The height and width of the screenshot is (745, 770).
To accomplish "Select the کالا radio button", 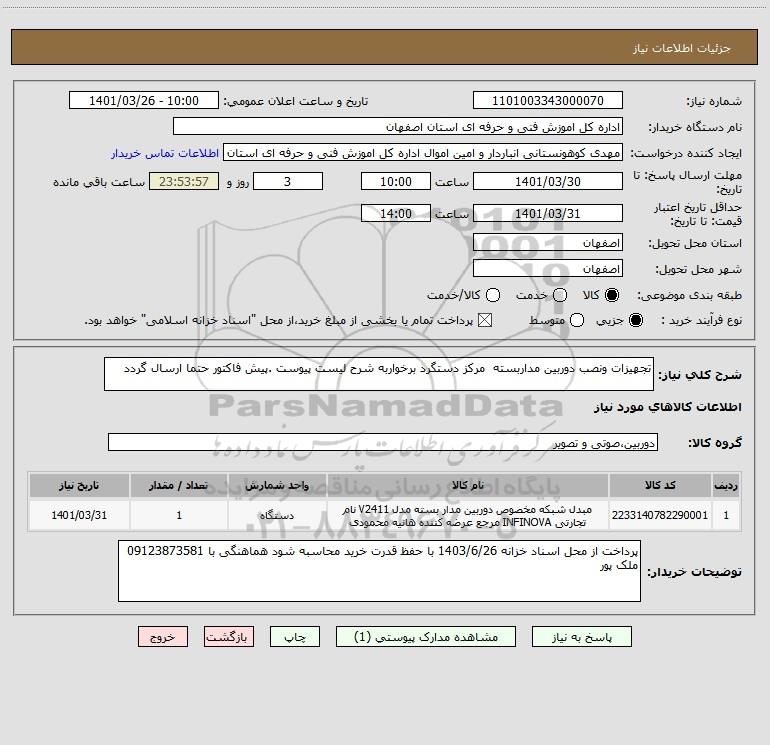I will click(611, 295).
